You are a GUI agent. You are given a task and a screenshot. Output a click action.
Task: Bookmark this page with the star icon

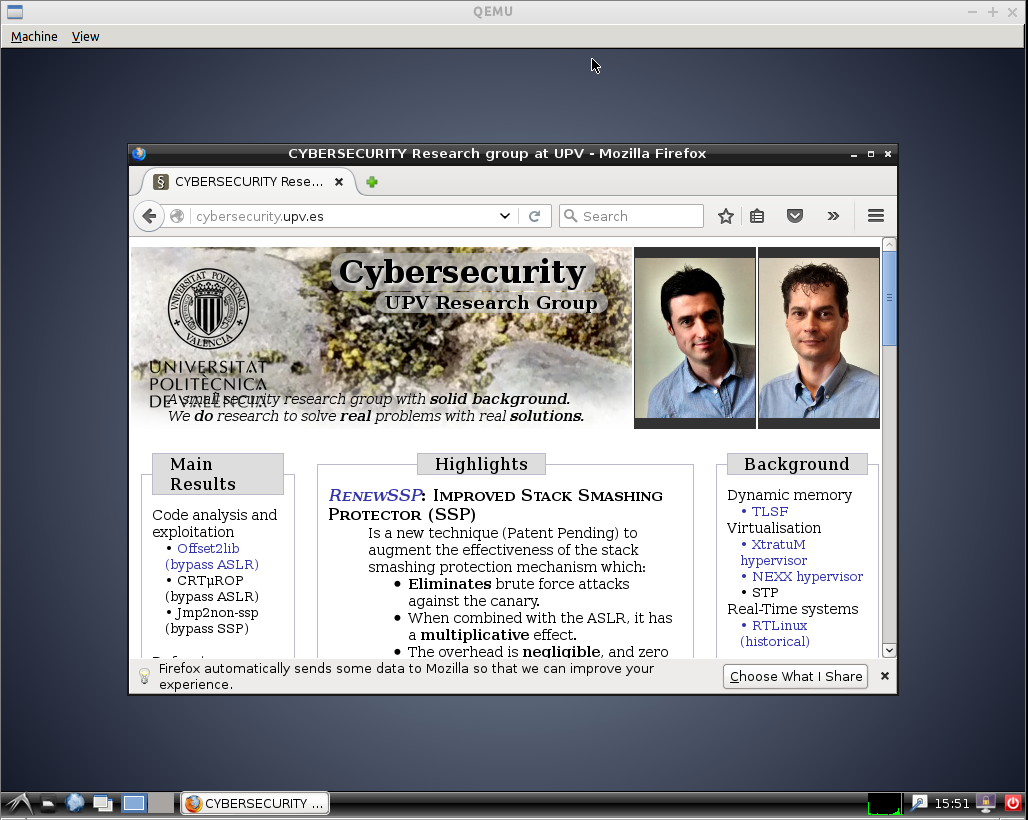726,216
